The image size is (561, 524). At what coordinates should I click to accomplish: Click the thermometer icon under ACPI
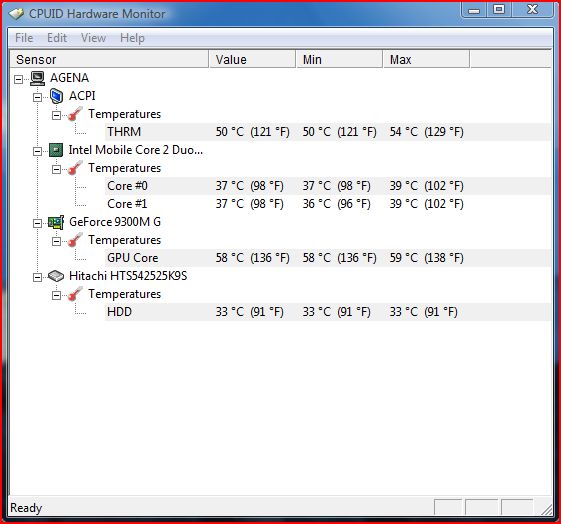pos(75,114)
